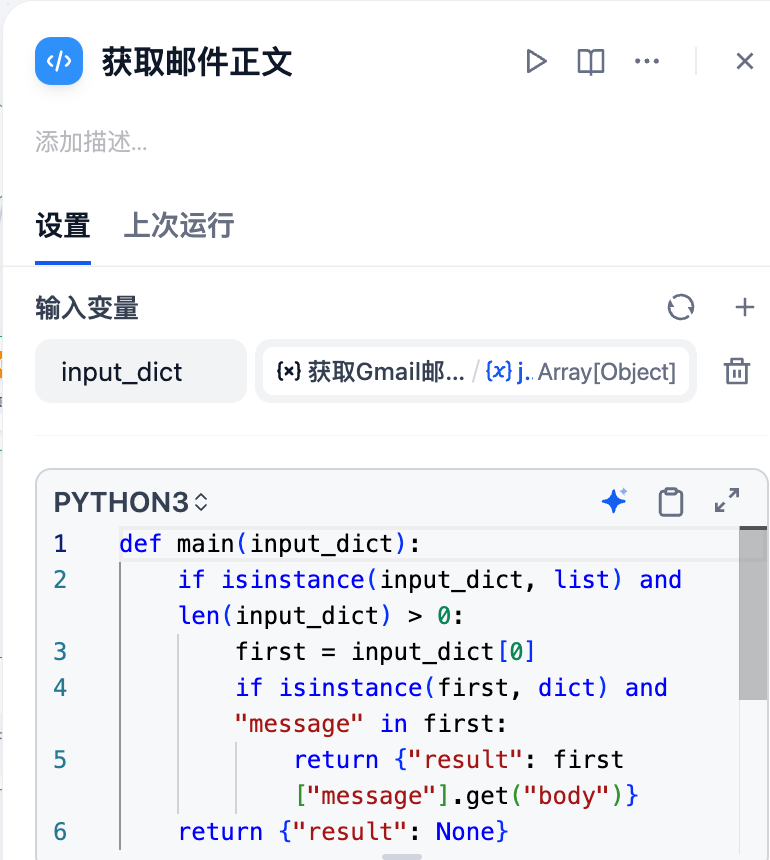Sync input variables with refresh icon

pyautogui.click(x=681, y=307)
